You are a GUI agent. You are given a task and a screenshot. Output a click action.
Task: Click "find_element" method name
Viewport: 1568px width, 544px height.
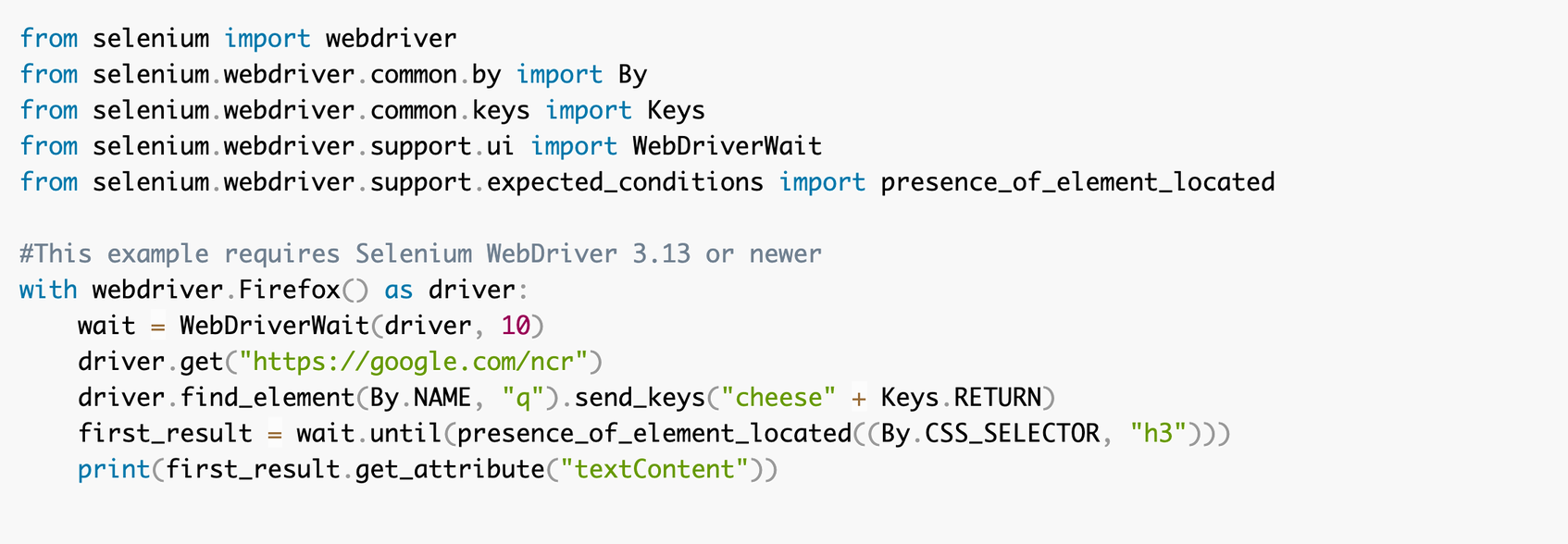(x=268, y=398)
